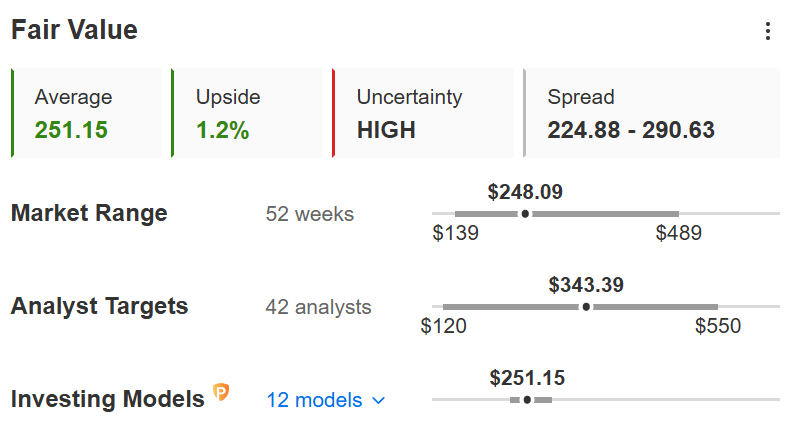Click the 12 models link
Image resolution: width=786 pixels, height=436 pixels.
(314, 400)
